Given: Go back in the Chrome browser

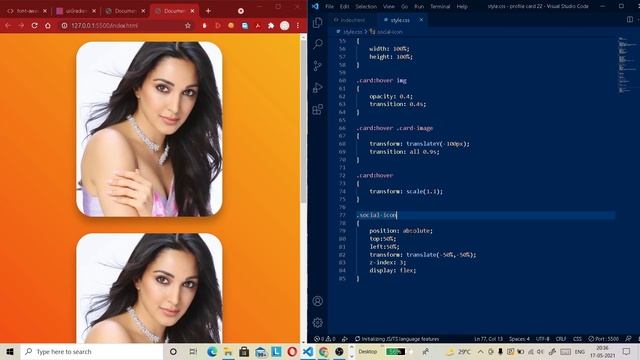Looking at the screenshot, I should coord(8,25).
